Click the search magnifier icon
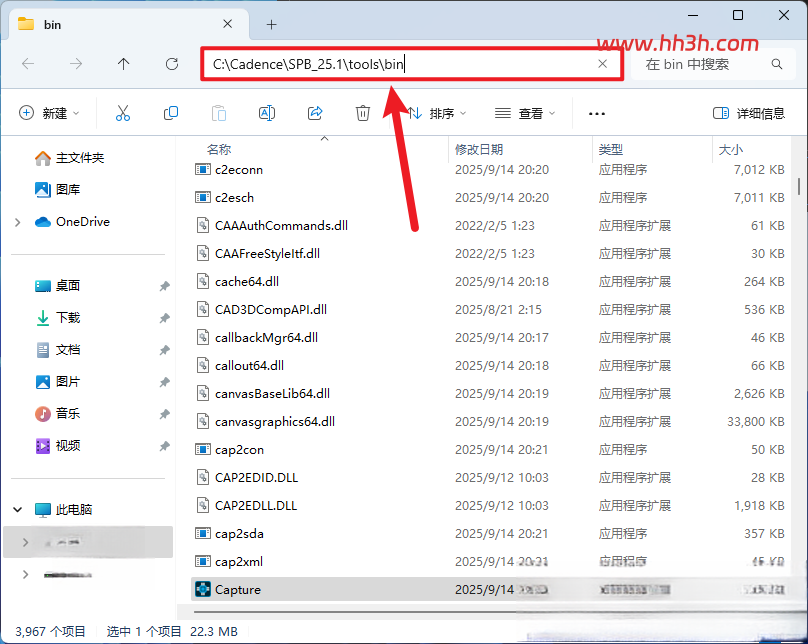 tap(777, 64)
